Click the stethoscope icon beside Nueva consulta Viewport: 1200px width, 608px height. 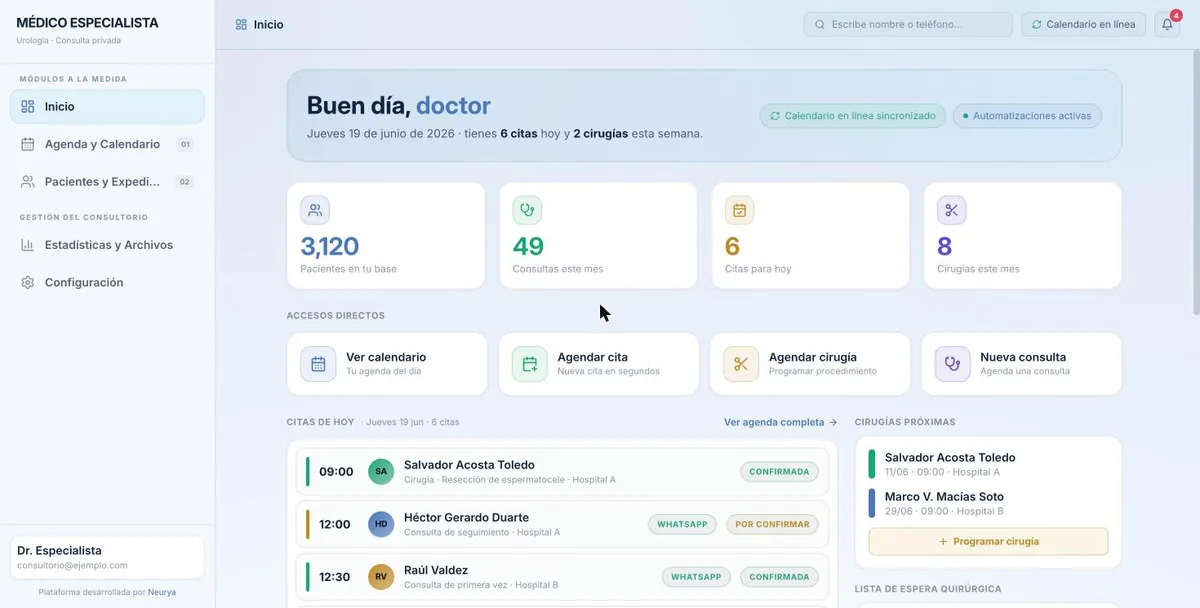click(952, 364)
